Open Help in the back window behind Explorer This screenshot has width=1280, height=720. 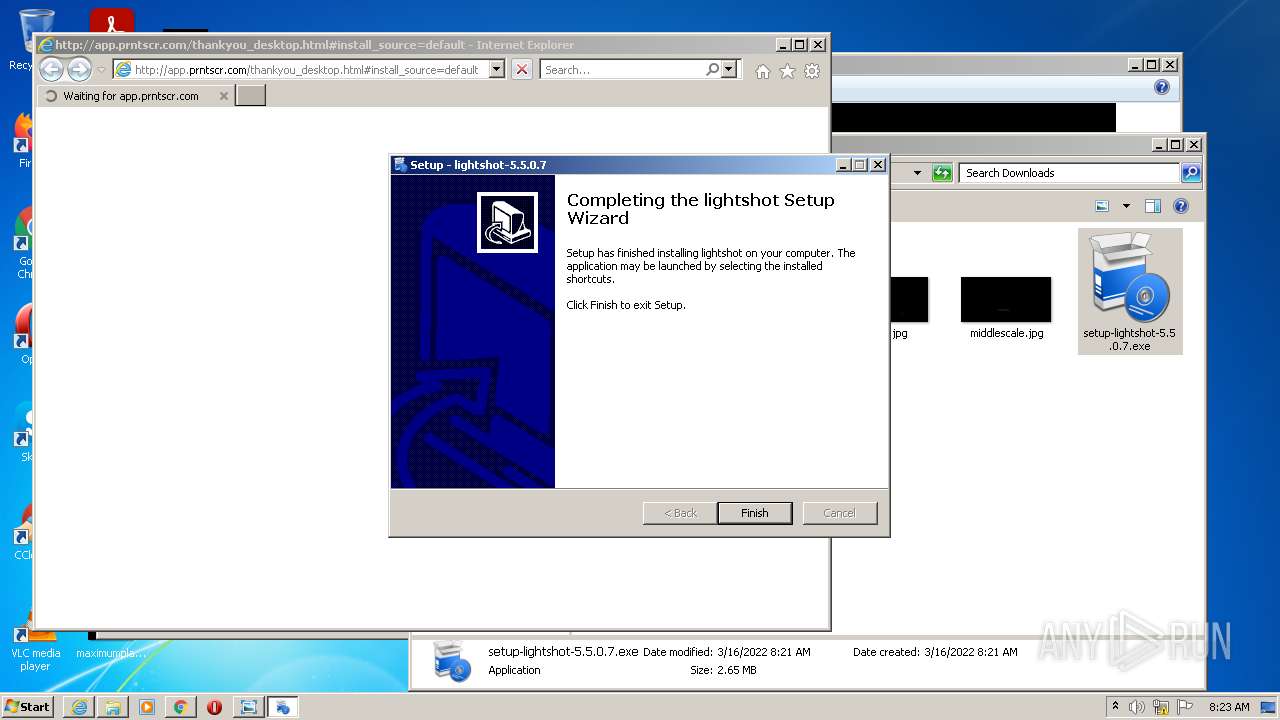click(x=1161, y=87)
